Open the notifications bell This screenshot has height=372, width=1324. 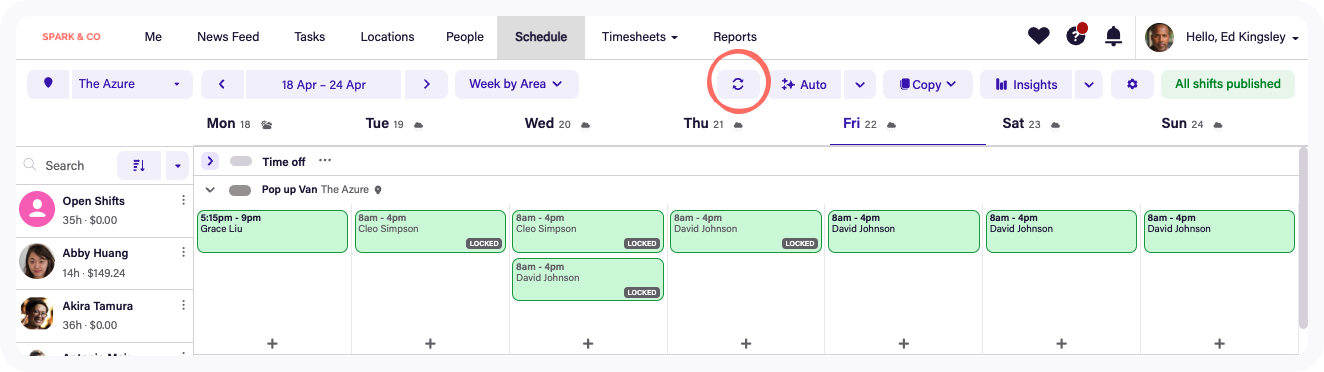(x=1113, y=36)
